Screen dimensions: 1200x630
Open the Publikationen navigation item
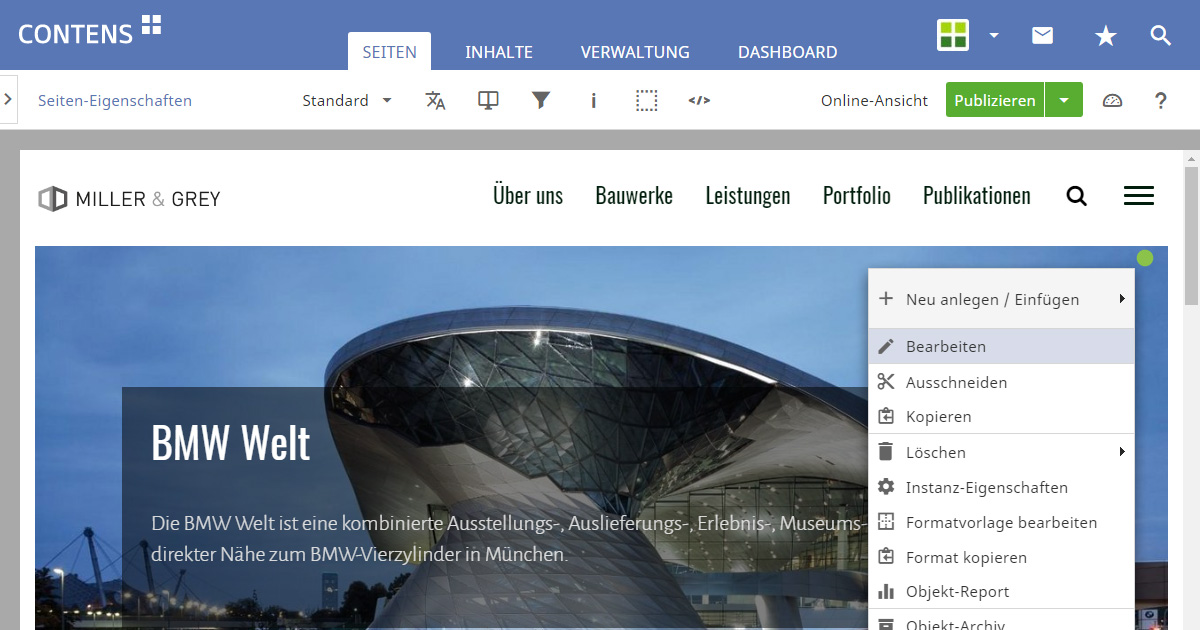click(977, 195)
